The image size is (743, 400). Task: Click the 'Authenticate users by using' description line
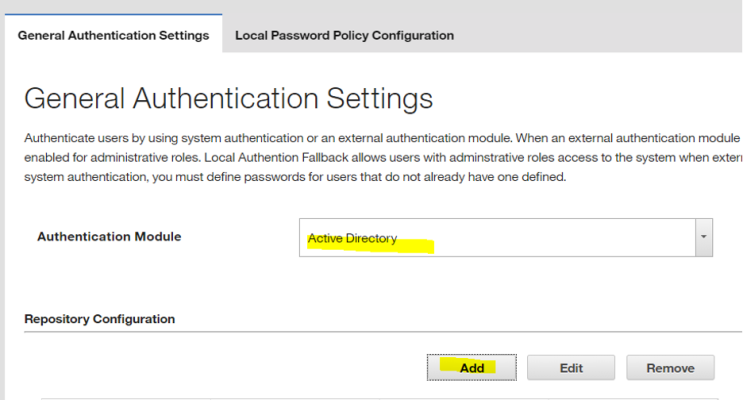coord(383,138)
